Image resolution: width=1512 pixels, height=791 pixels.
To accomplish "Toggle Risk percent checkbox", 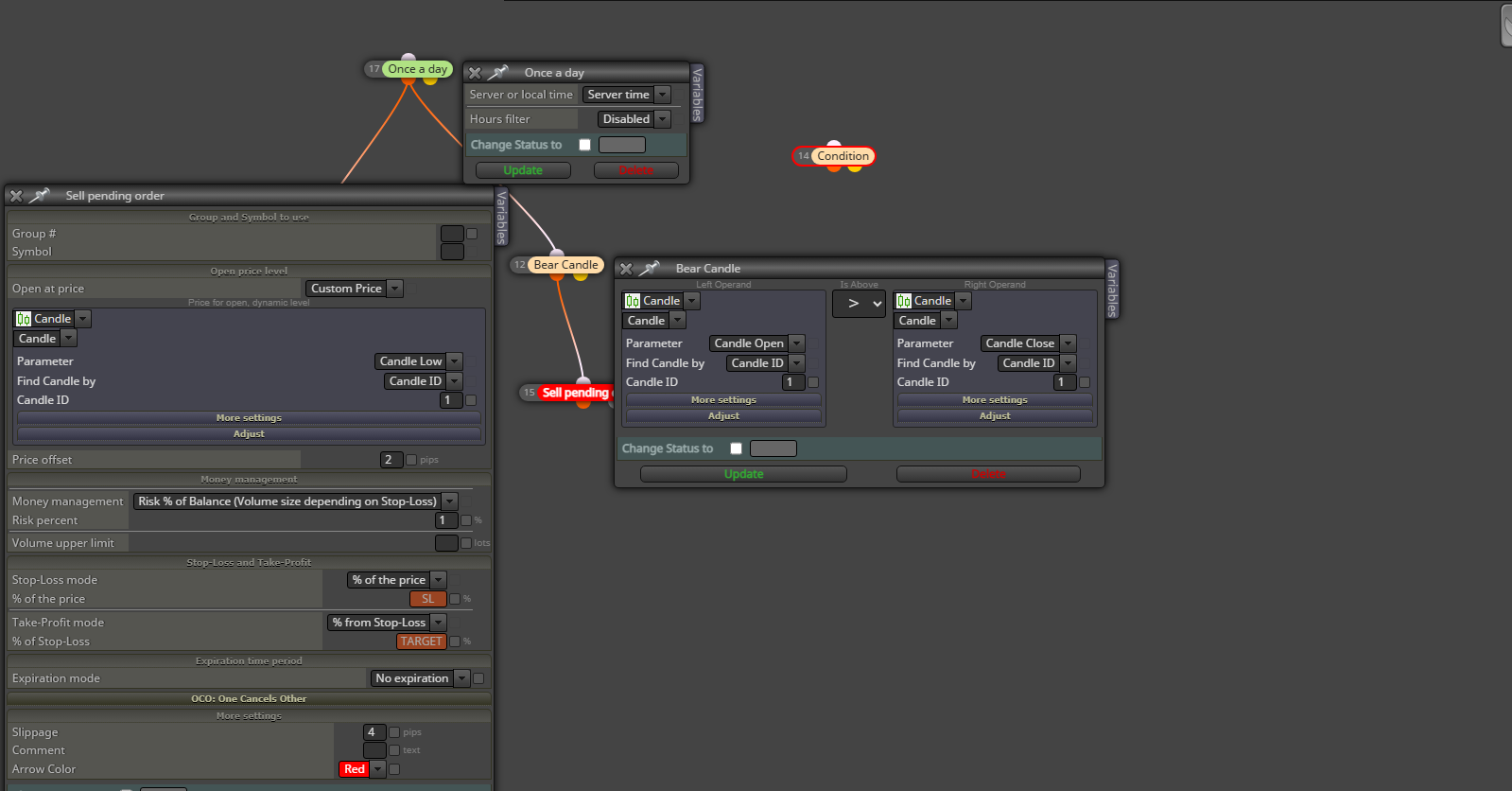I will click(465, 520).
